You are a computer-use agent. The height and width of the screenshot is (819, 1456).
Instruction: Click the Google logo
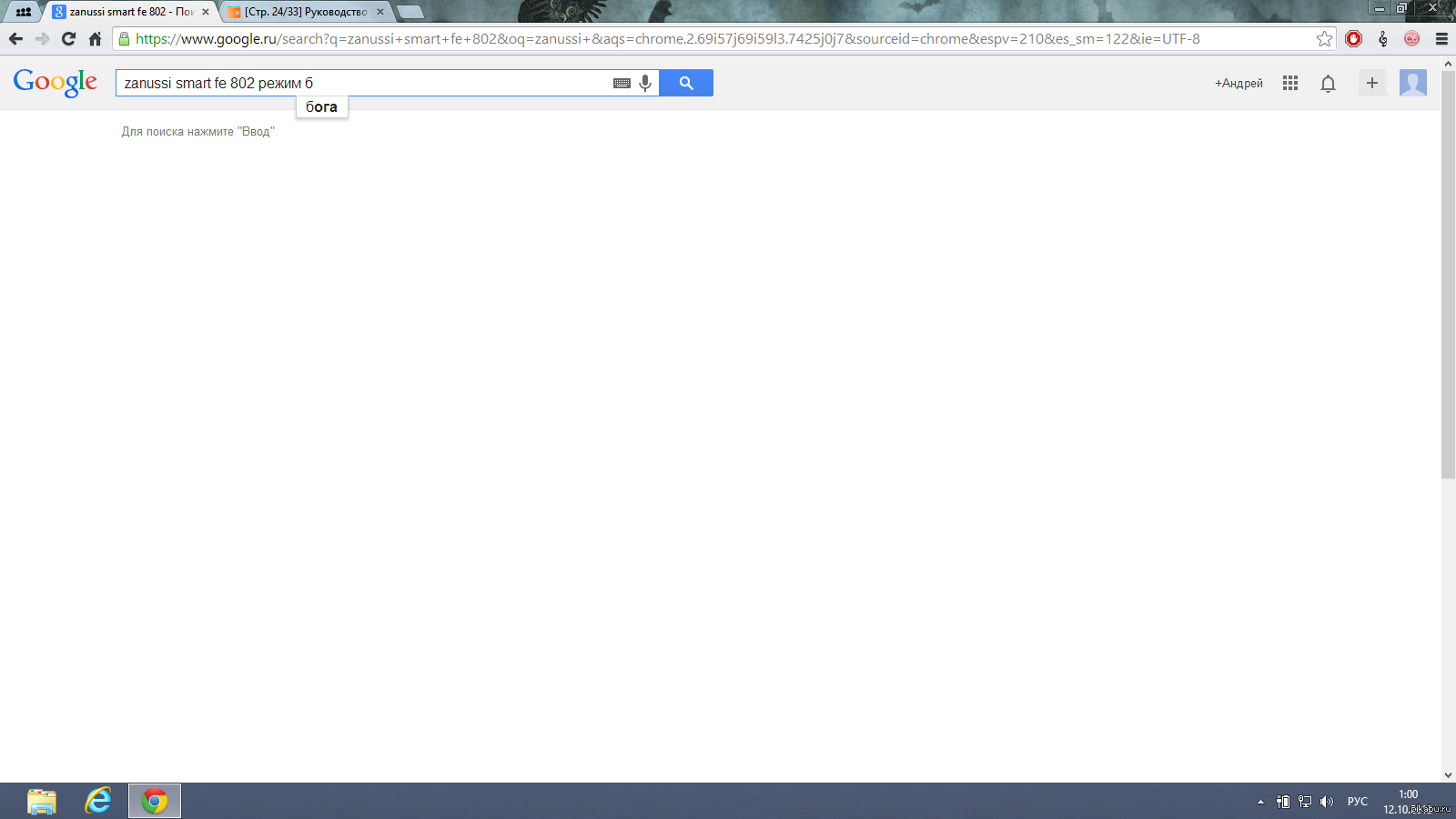point(56,83)
